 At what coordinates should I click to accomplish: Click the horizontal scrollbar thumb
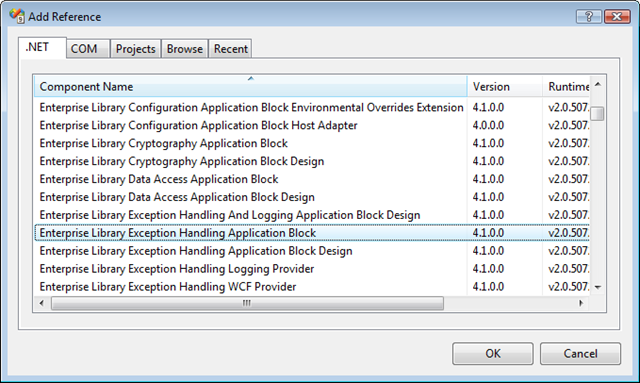[247, 303]
